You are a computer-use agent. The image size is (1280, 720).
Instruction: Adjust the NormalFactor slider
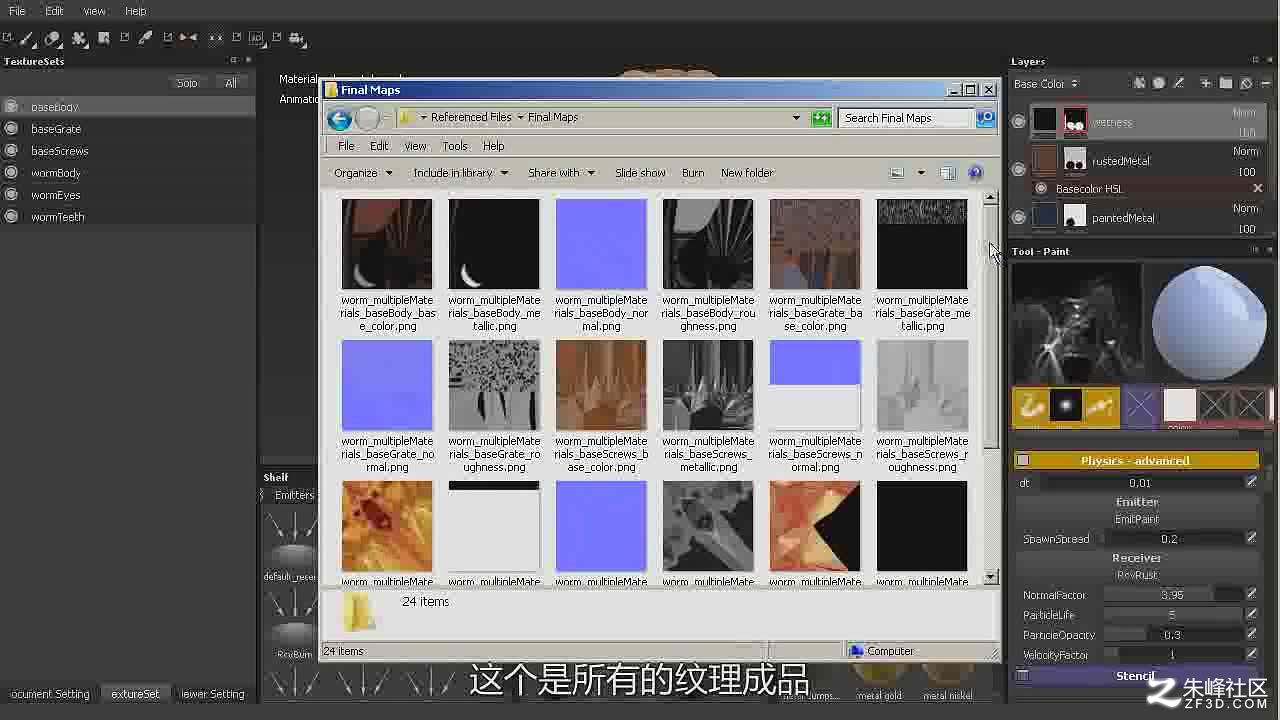tap(1172, 594)
